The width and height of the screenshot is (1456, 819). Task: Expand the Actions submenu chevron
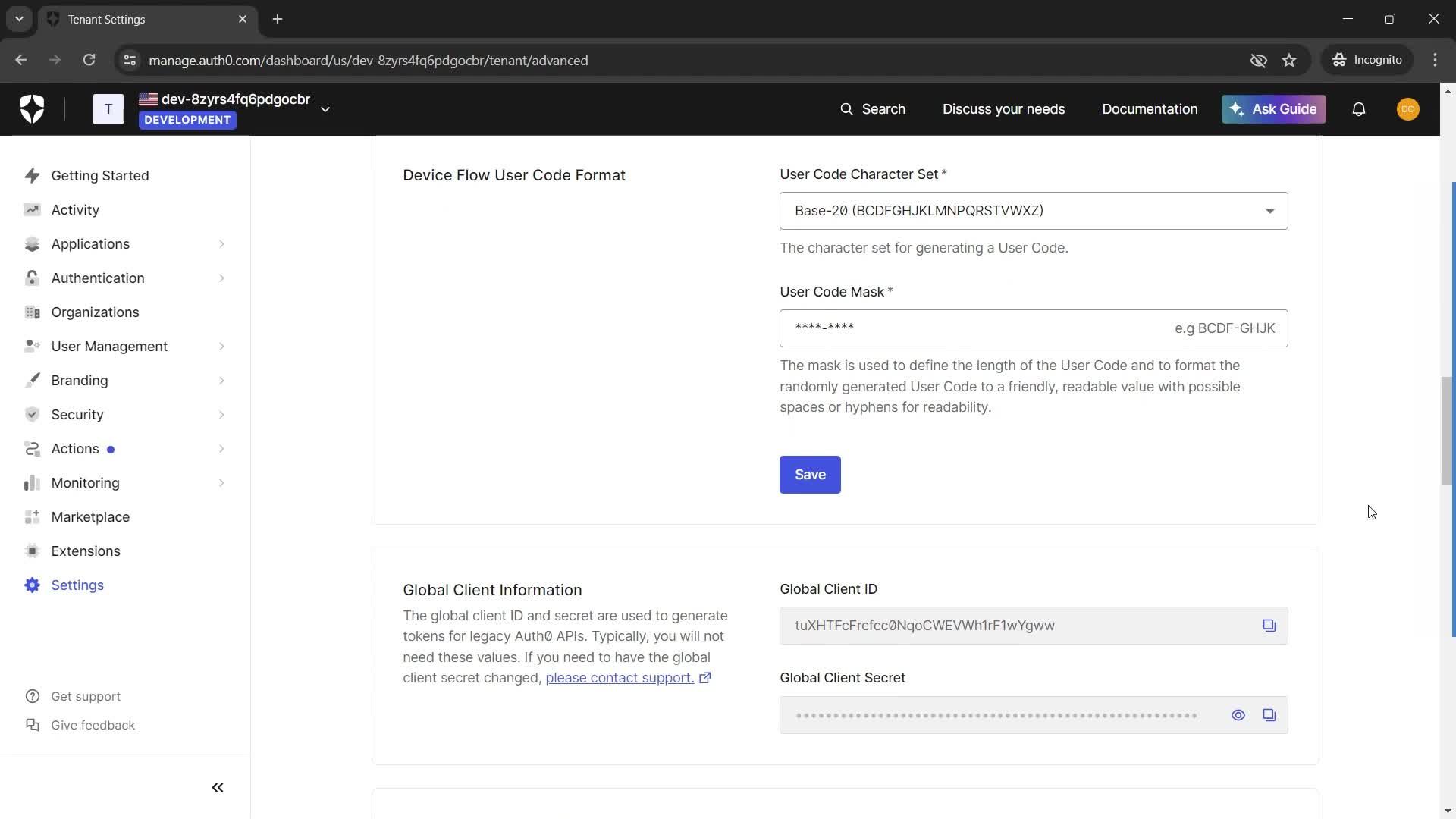point(221,449)
